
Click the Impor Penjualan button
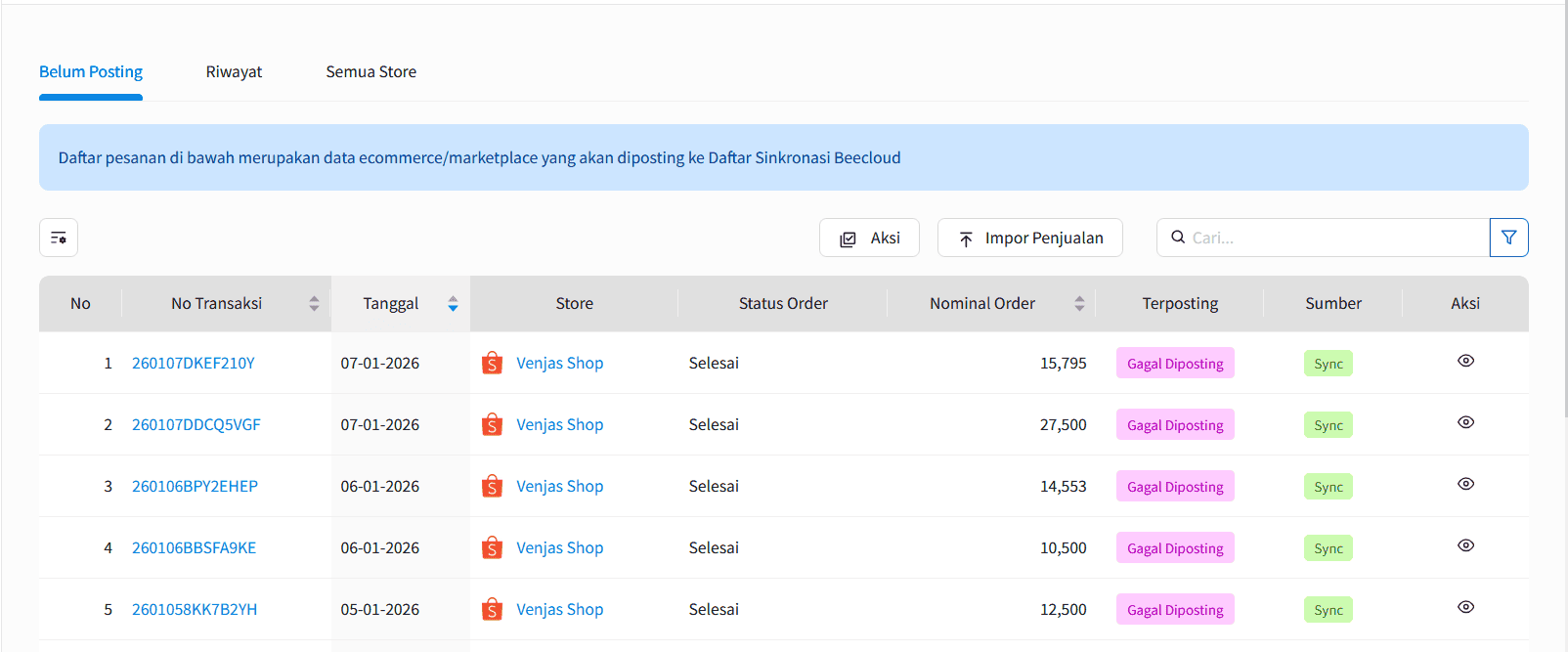(1029, 238)
